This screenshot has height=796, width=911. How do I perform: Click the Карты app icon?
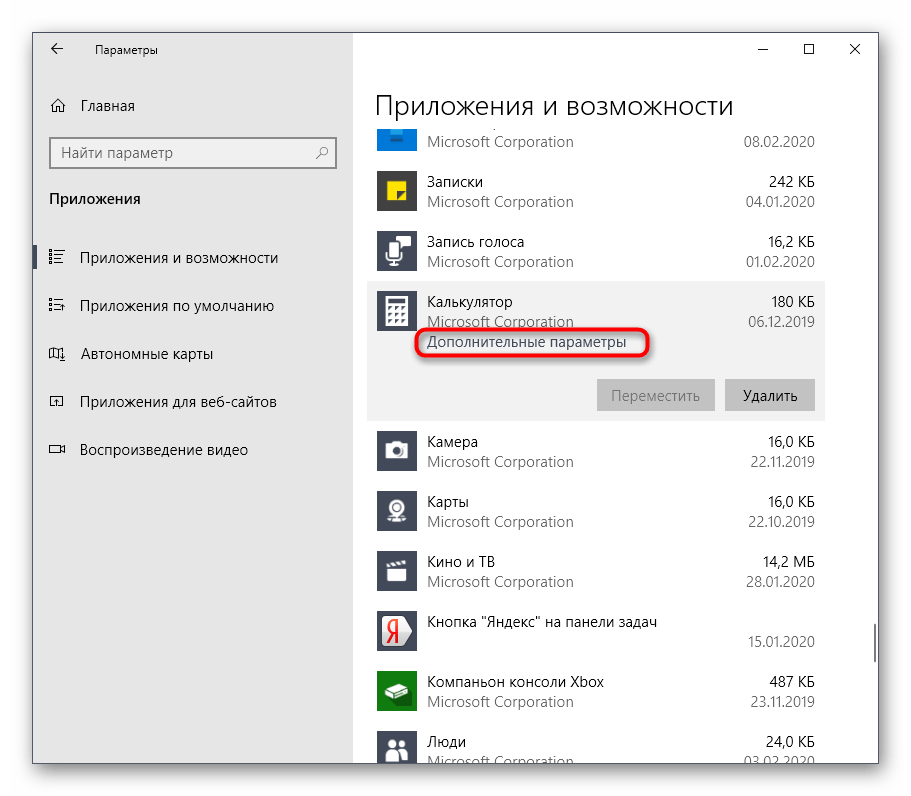396,512
